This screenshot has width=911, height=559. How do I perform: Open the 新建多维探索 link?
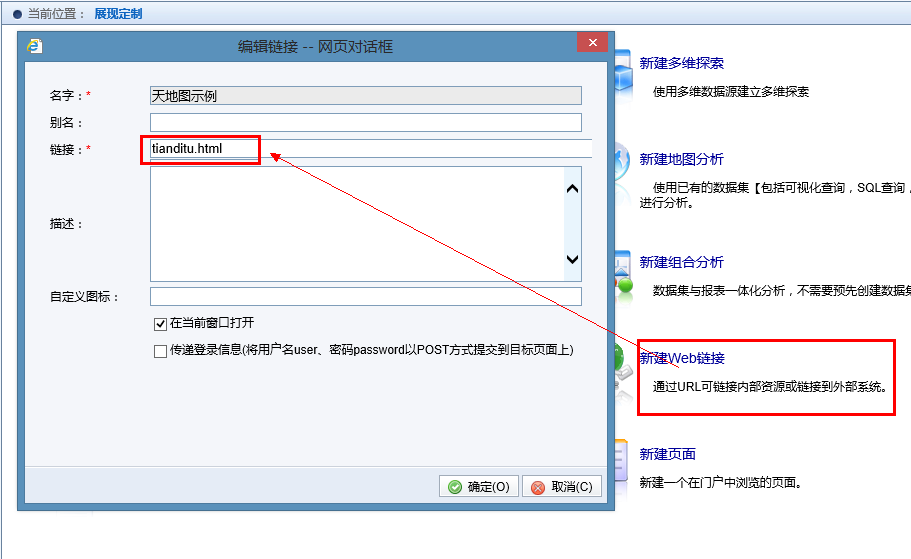pyautogui.click(x=682, y=63)
